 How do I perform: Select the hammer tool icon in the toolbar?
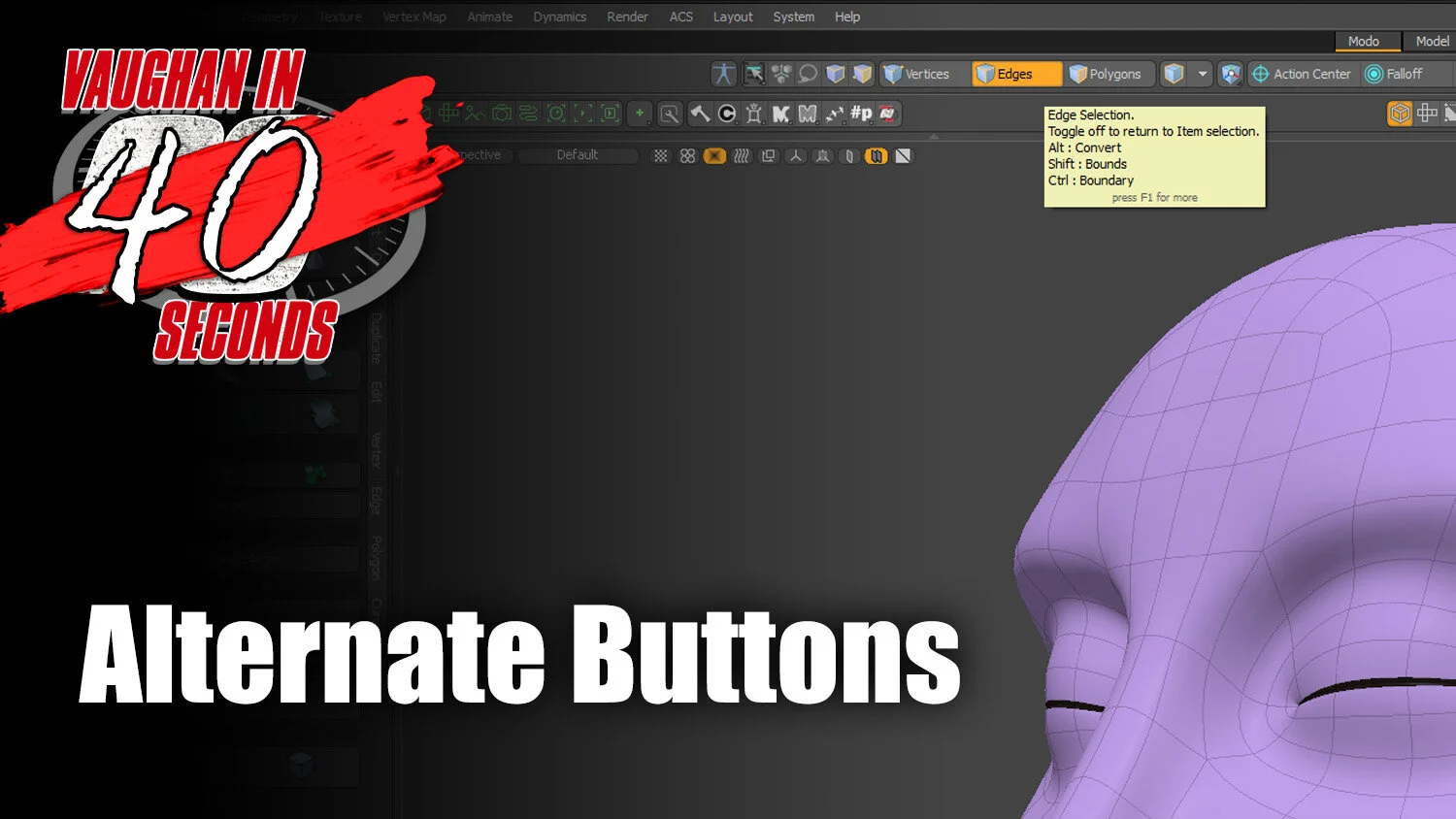pyautogui.click(x=699, y=114)
